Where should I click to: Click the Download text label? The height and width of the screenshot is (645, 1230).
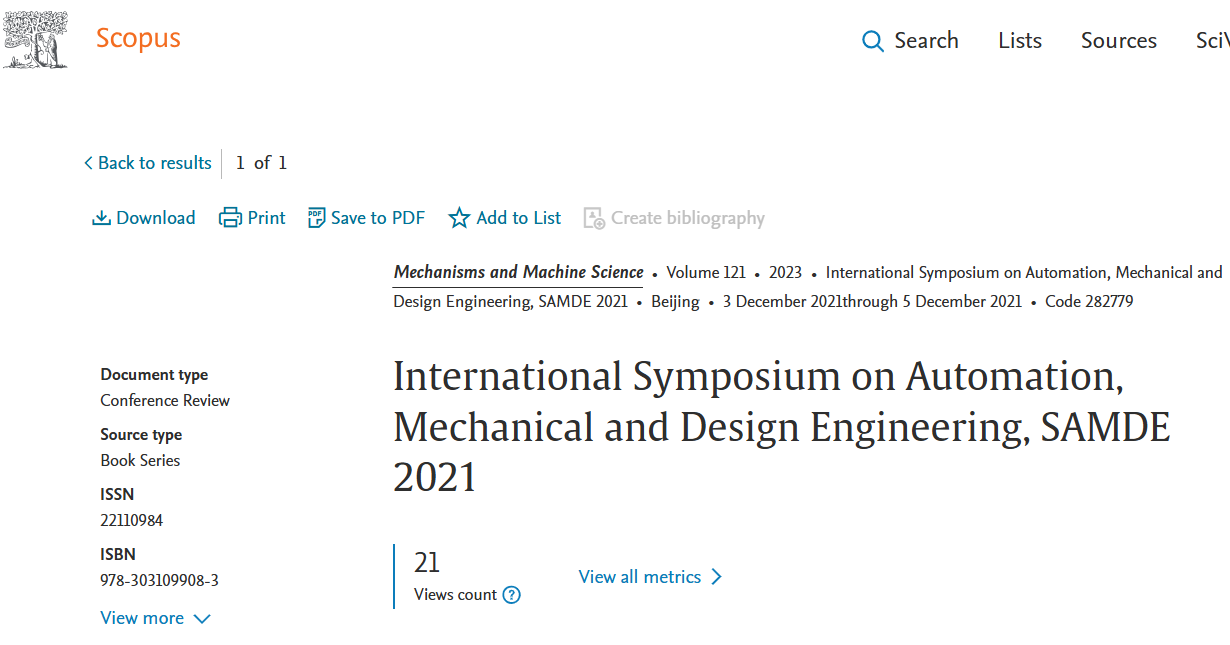(156, 218)
